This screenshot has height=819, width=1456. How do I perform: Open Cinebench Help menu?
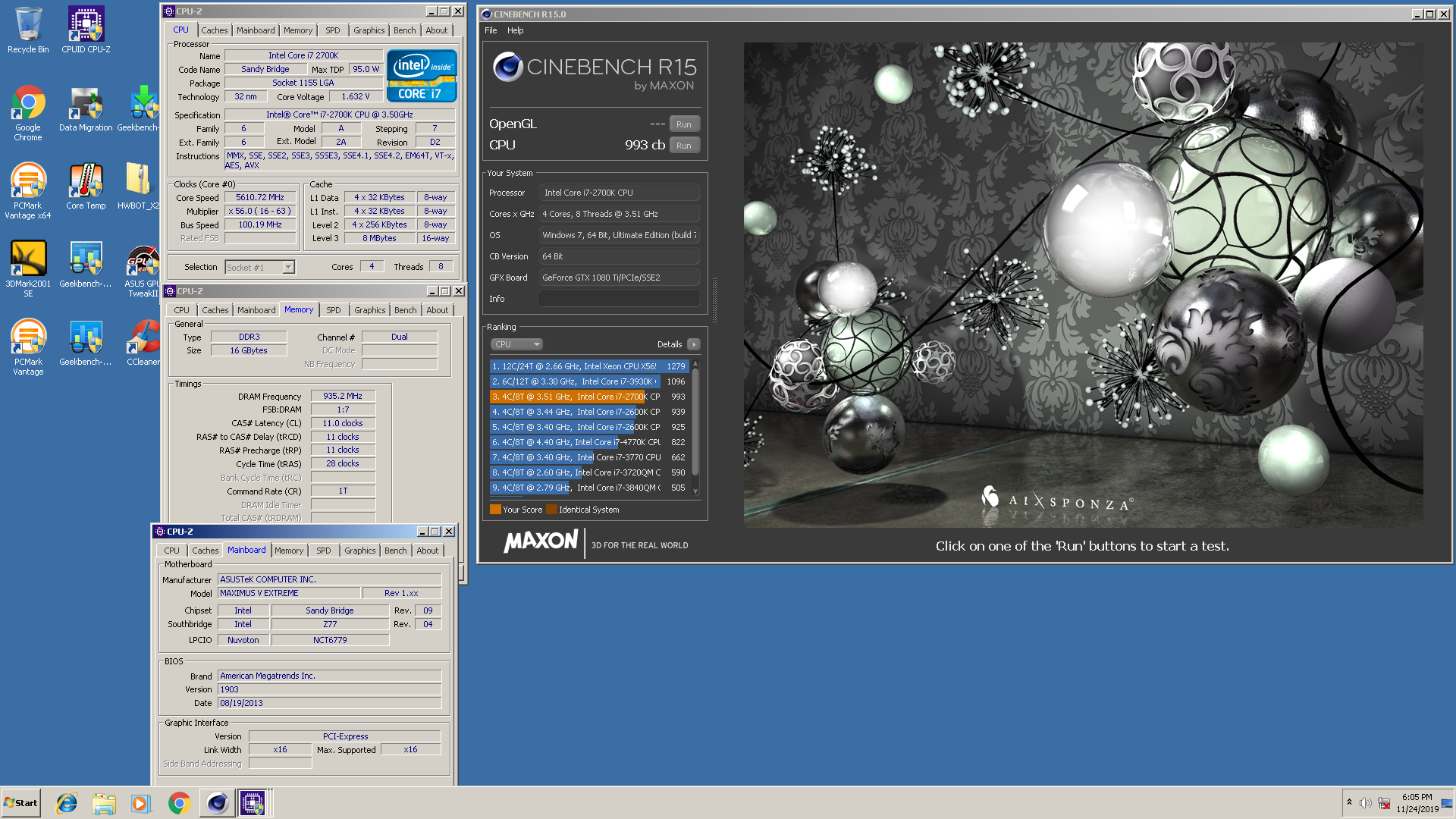click(x=516, y=30)
